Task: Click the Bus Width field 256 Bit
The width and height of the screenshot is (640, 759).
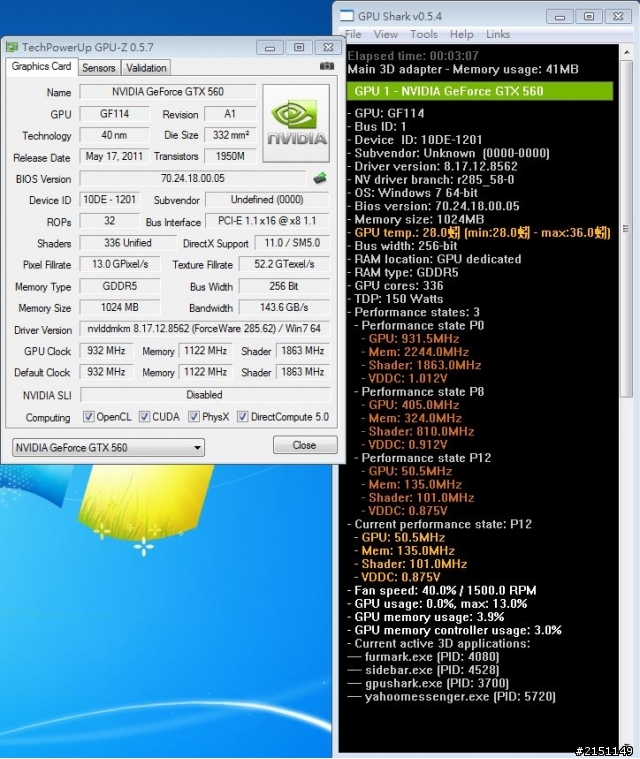Action: (284, 286)
